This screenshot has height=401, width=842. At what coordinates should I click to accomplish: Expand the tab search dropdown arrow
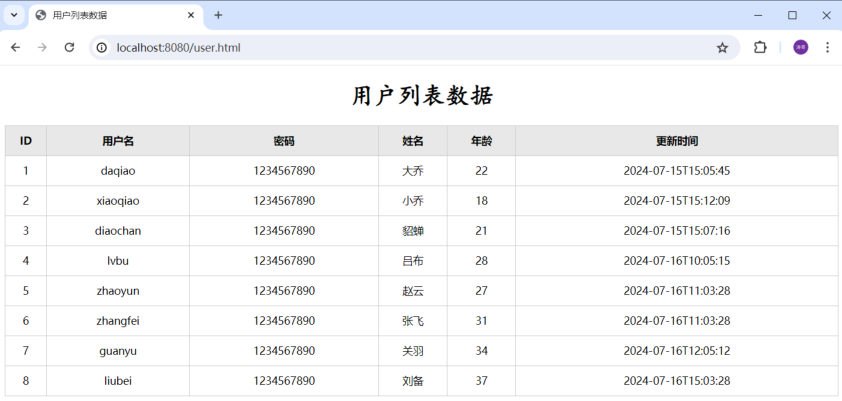(14, 15)
